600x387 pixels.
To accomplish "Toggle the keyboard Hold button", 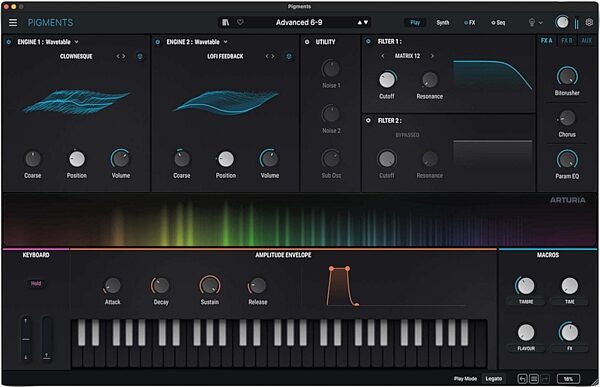I will pyautogui.click(x=36, y=284).
